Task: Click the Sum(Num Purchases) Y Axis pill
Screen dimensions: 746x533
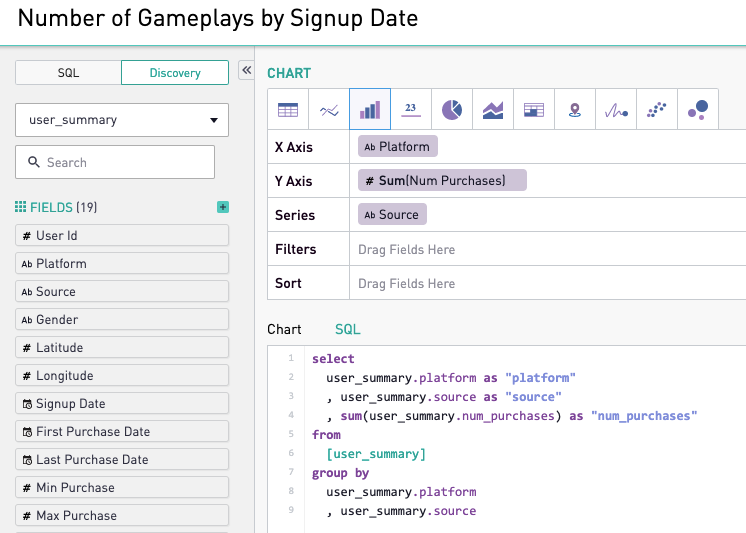Action: pos(442,181)
